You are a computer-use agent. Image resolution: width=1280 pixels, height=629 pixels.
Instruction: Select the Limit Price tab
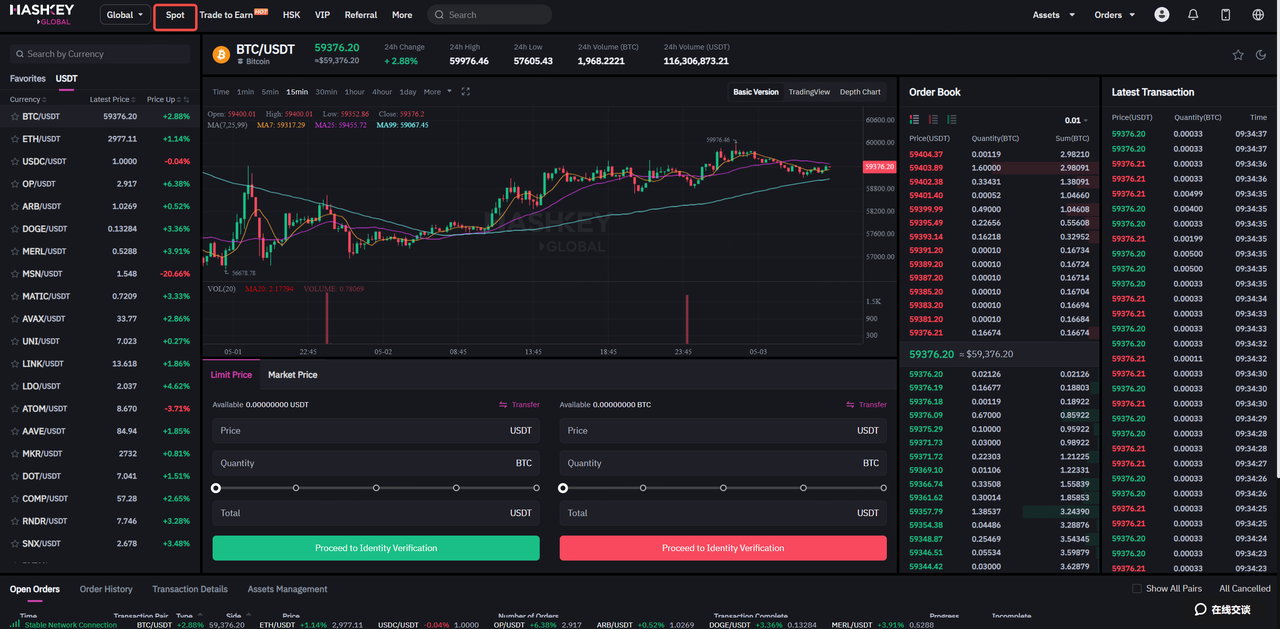coord(231,375)
